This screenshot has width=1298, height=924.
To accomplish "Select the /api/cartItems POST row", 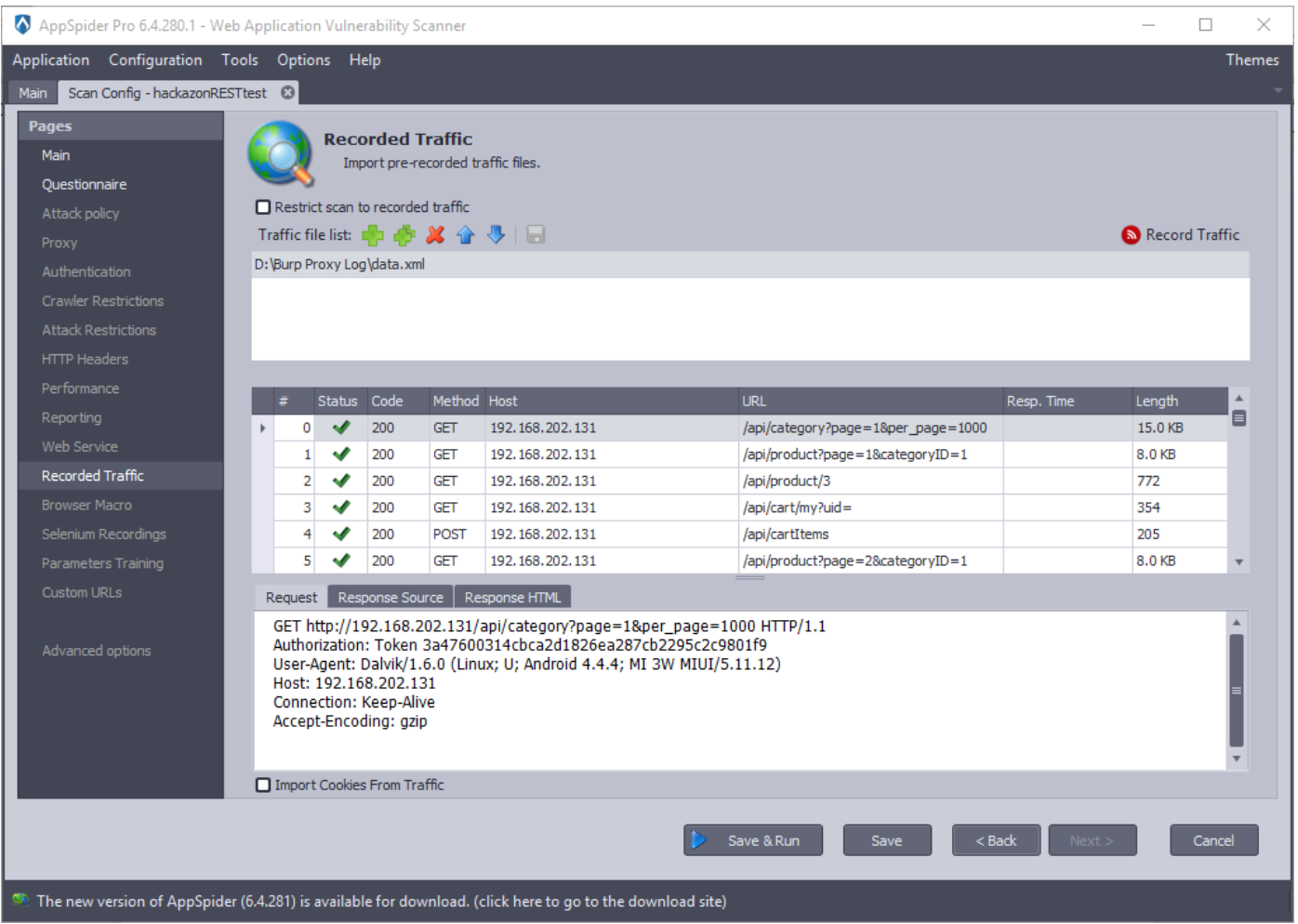I will click(x=740, y=534).
